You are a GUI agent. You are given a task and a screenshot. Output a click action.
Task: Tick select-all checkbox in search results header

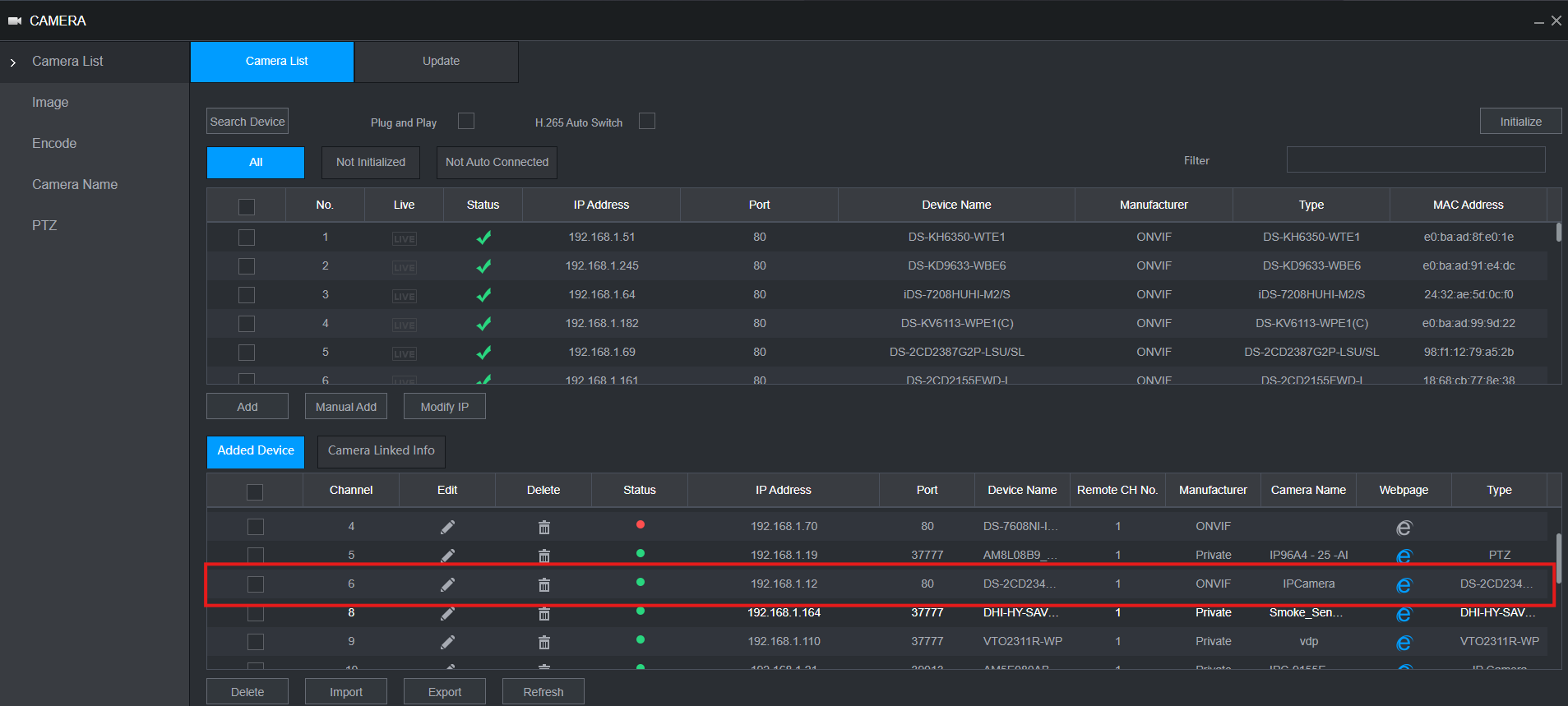[x=247, y=206]
